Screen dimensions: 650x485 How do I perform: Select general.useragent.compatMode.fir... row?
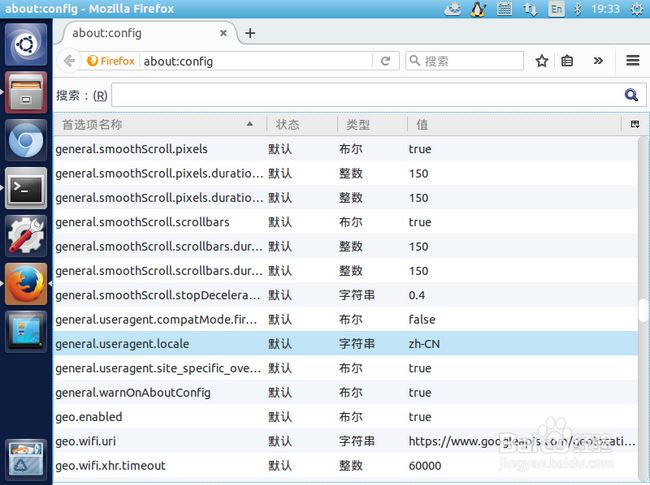pyautogui.click(x=346, y=319)
